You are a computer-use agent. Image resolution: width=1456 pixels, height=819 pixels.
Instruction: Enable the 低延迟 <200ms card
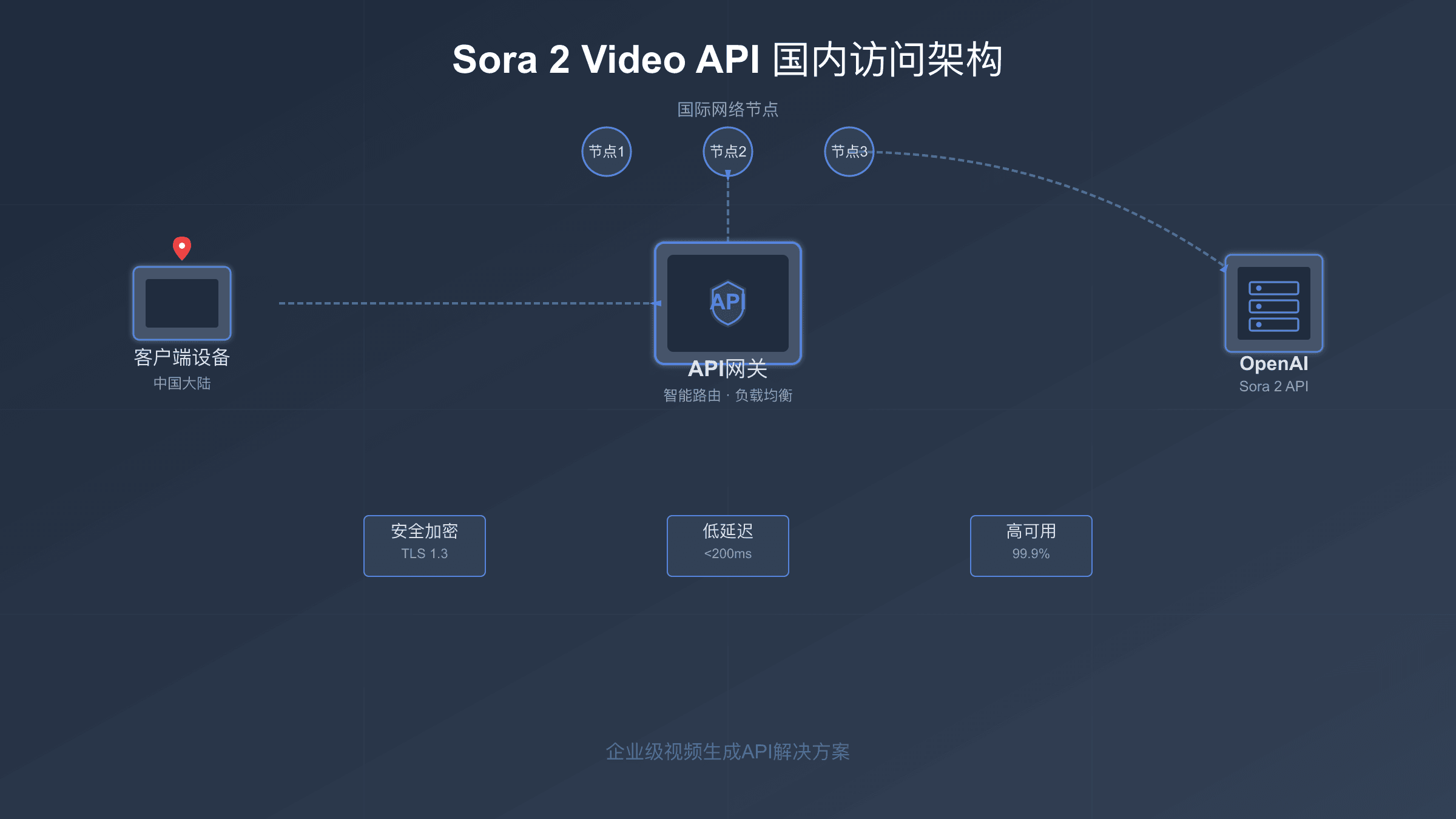click(x=727, y=544)
